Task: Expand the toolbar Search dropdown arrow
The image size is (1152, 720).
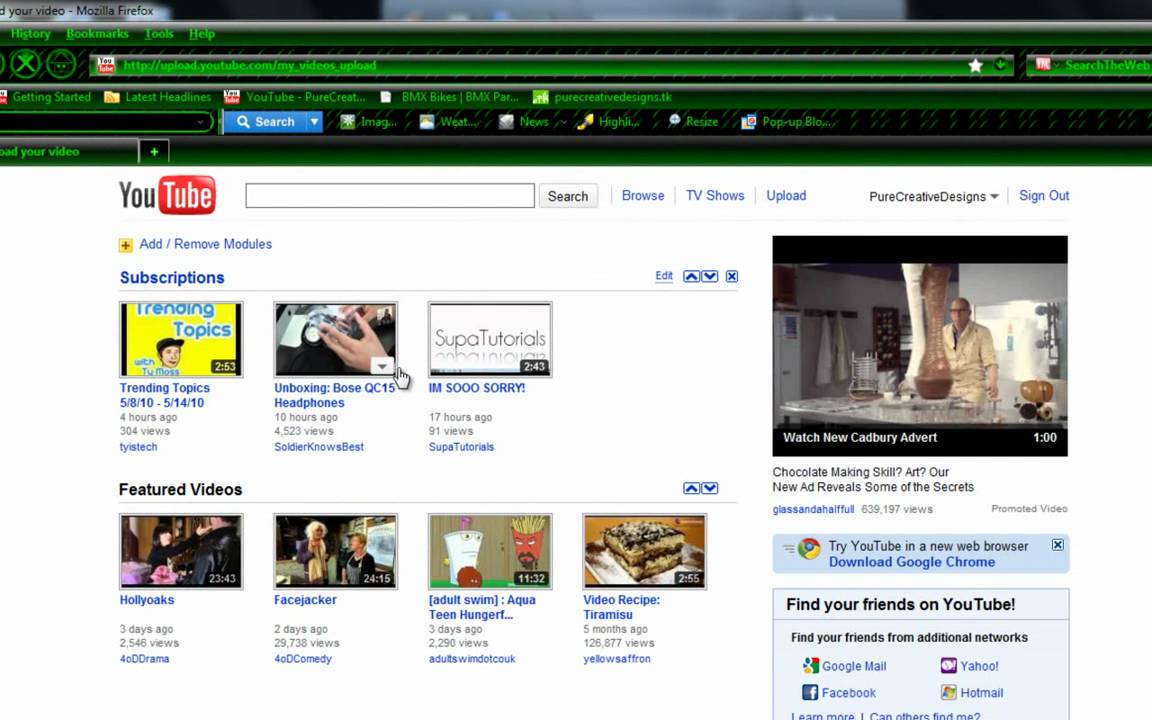Action: click(314, 122)
